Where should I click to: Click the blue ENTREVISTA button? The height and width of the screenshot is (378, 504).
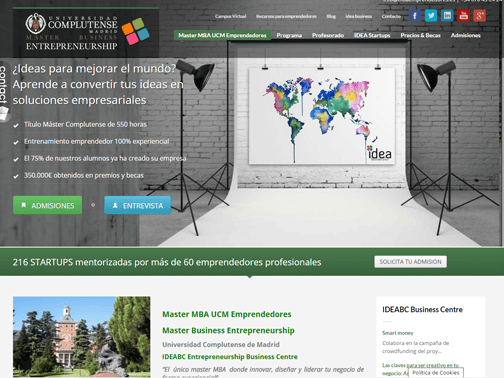click(x=138, y=205)
